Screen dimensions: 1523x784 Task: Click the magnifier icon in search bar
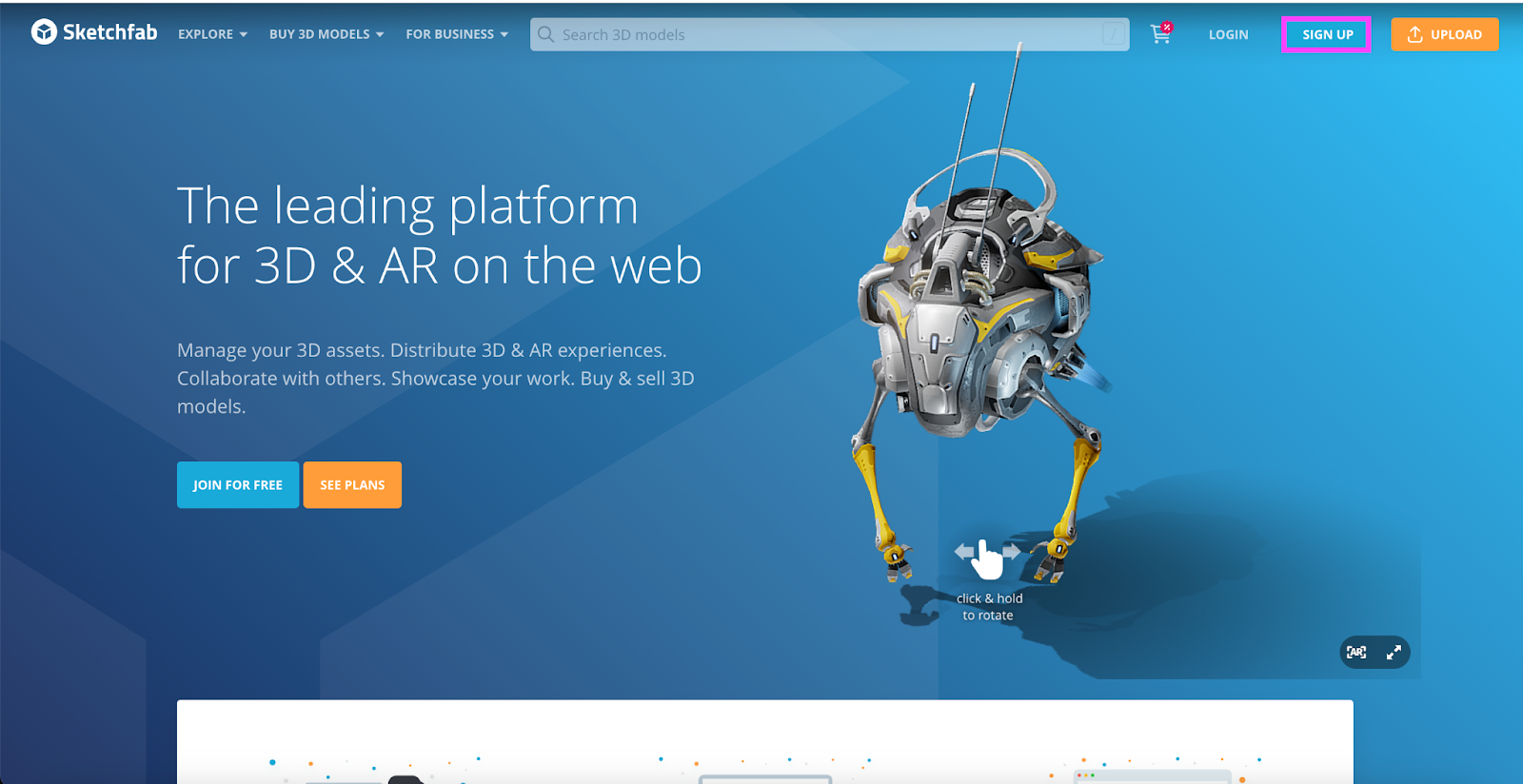pos(545,34)
